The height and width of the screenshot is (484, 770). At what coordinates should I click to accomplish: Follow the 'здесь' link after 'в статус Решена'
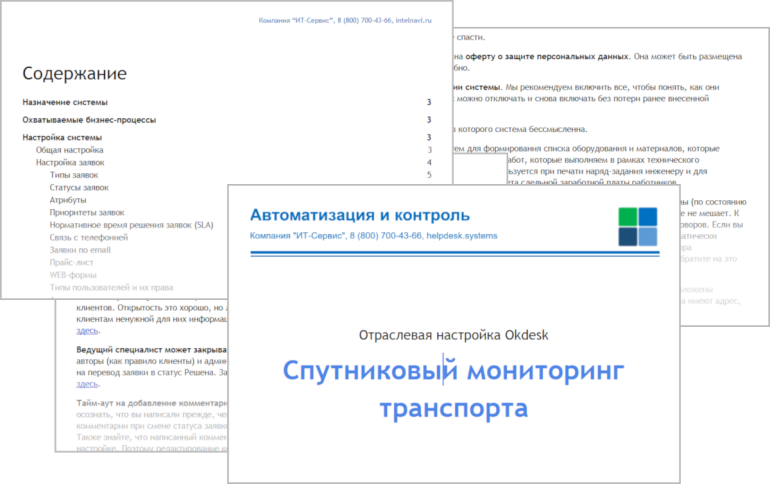[x=87, y=384]
